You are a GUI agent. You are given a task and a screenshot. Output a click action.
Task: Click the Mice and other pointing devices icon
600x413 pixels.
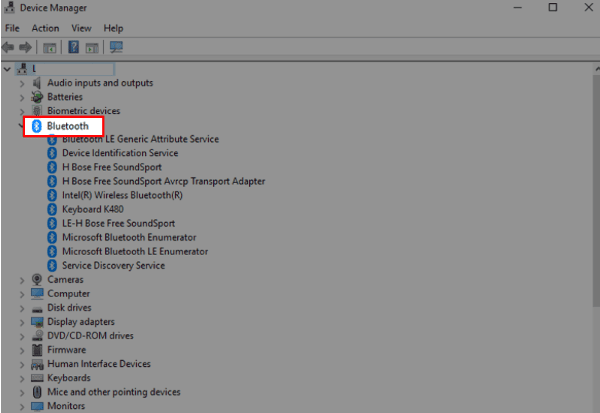tap(37, 392)
